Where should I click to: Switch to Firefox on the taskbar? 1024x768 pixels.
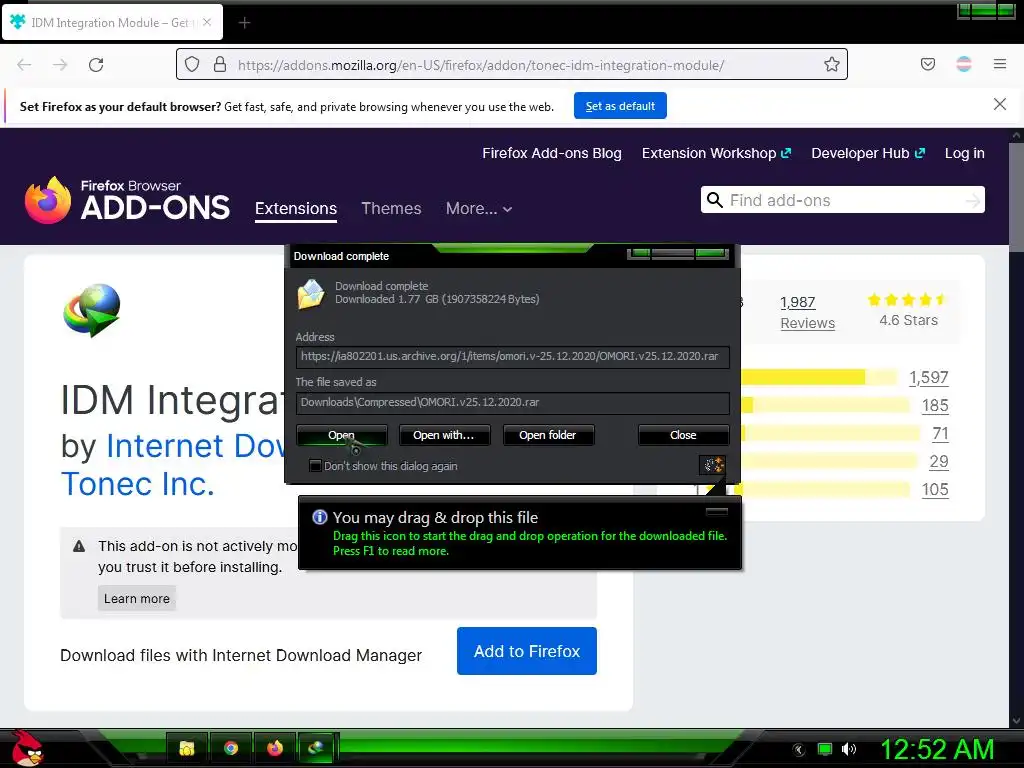275,748
